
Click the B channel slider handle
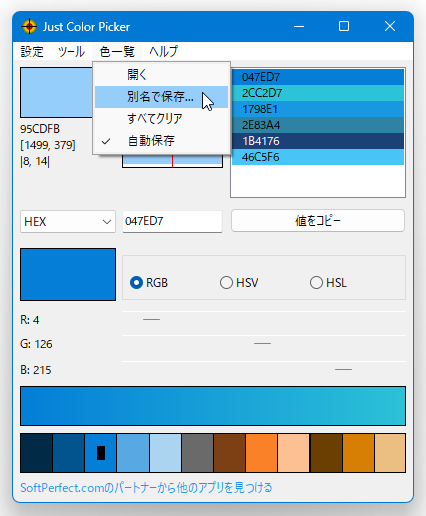pyautogui.click(x=343, y=369)
